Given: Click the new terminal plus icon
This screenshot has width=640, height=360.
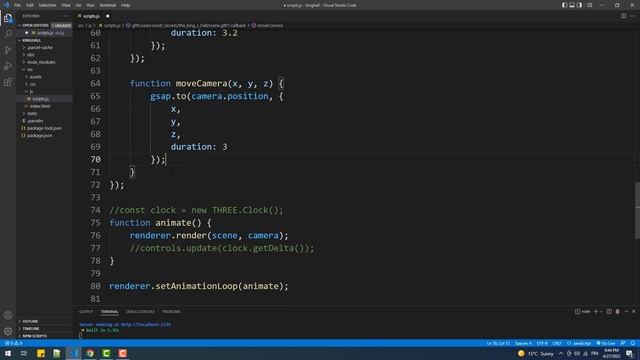Looking at the screenshot, I should point(596,311).
